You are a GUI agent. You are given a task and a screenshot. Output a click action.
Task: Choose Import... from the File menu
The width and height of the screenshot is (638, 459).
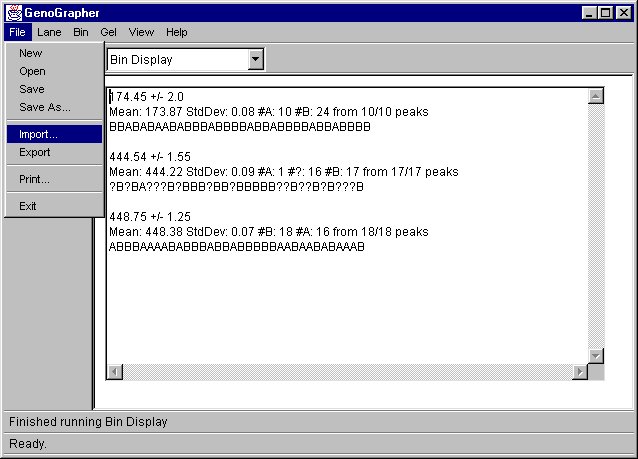(x=38, y=134)
